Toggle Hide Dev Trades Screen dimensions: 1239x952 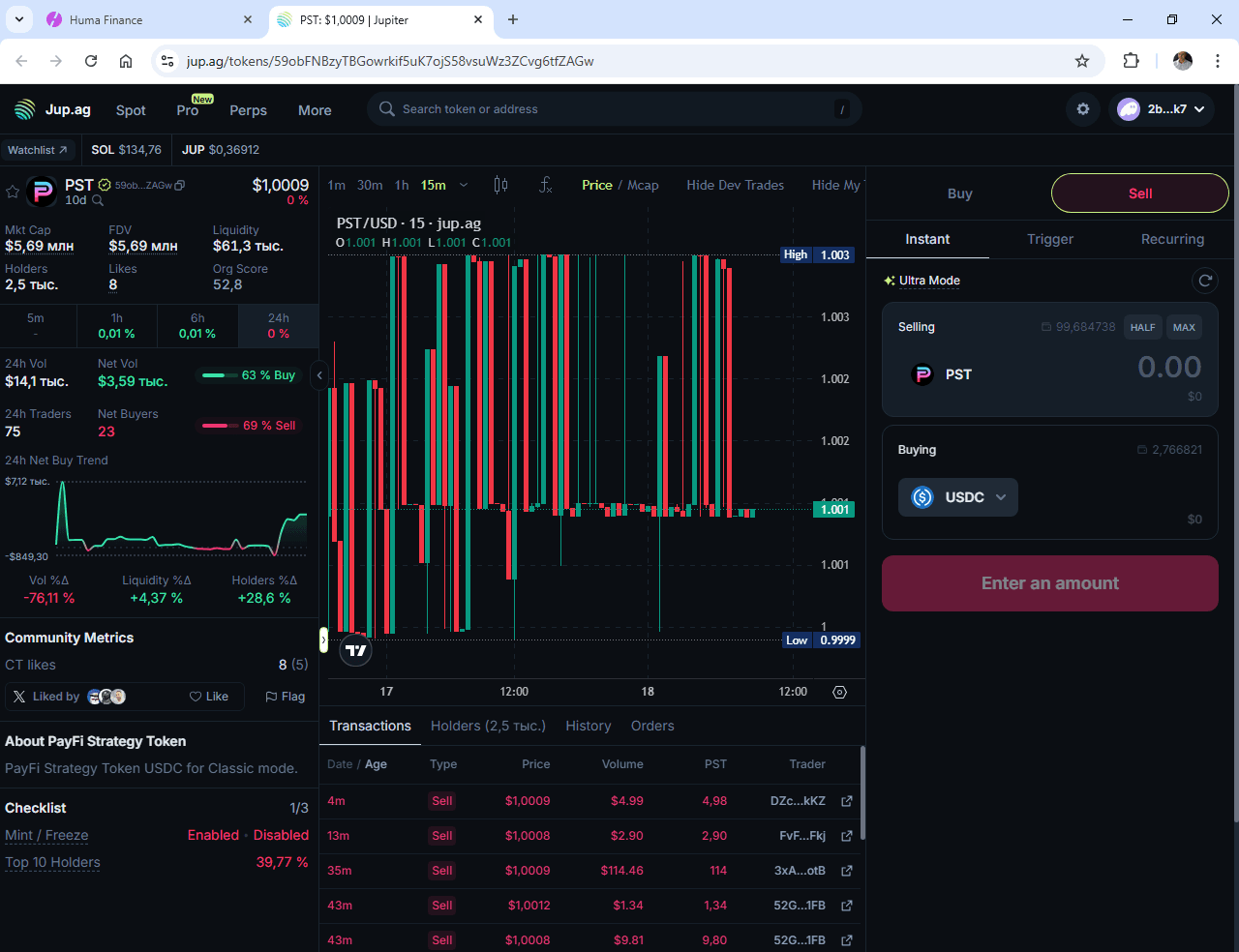point(736,185)
